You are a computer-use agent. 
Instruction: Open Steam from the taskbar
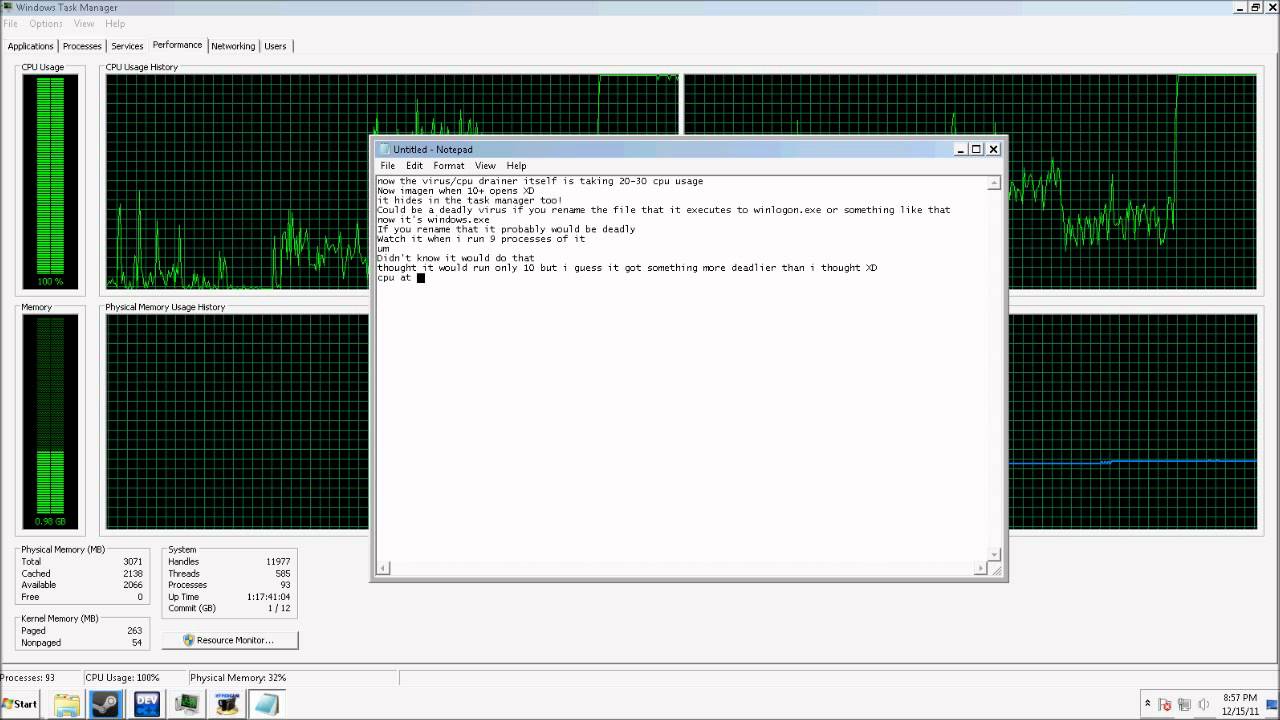(106, 704)
